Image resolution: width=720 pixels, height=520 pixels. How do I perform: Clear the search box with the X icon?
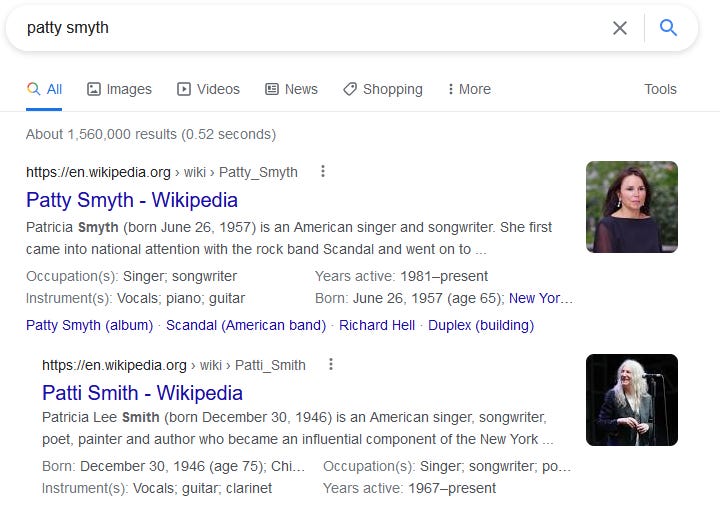tap(619, 28)
